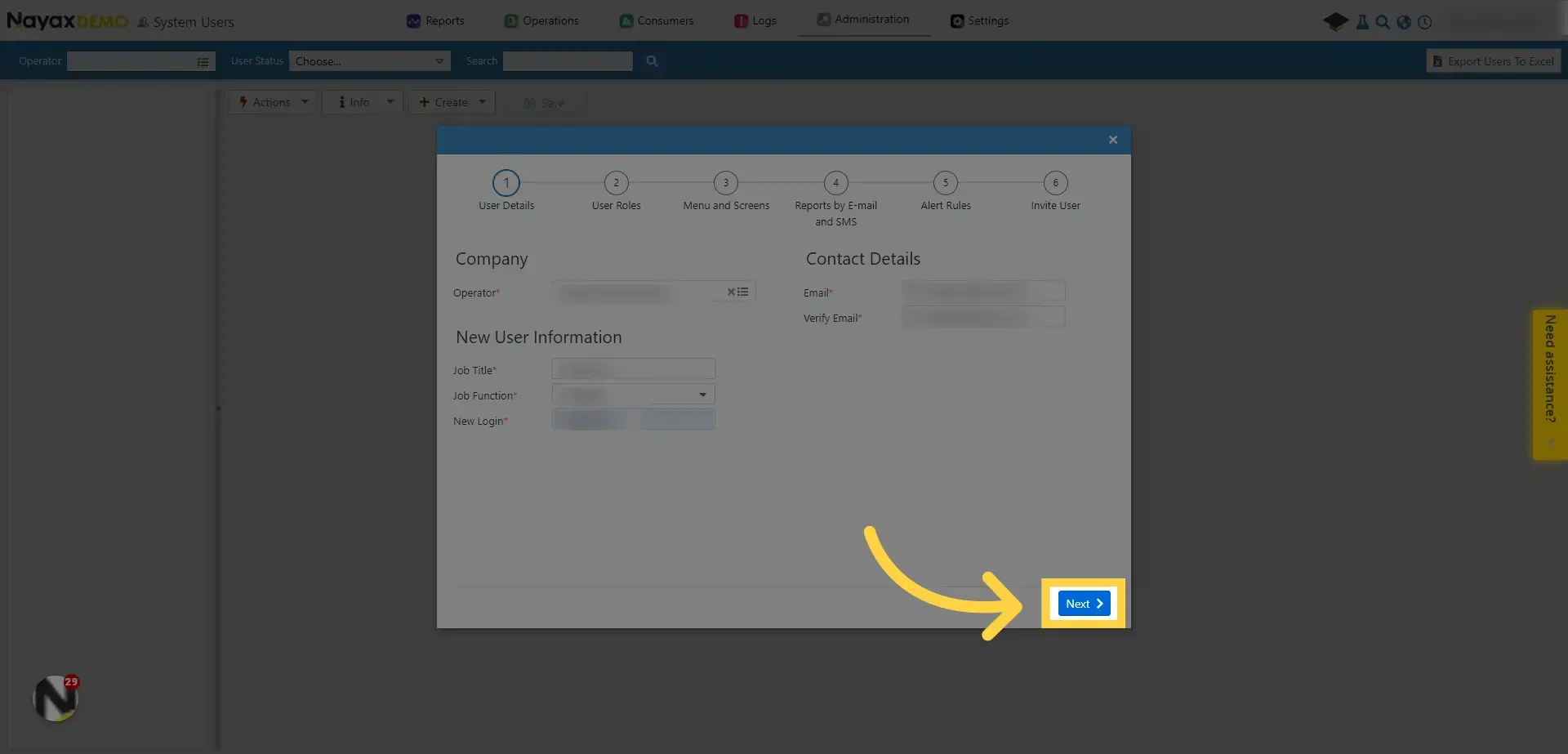Go to step 5 Alert Rules

pos(946,183)
